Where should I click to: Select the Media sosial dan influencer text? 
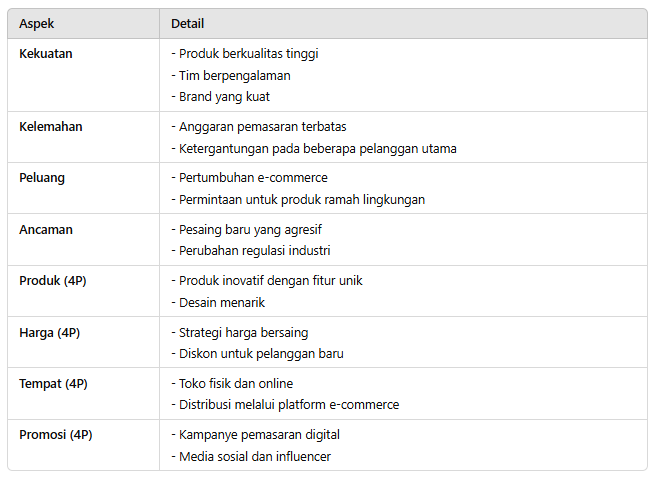point(254,456)
